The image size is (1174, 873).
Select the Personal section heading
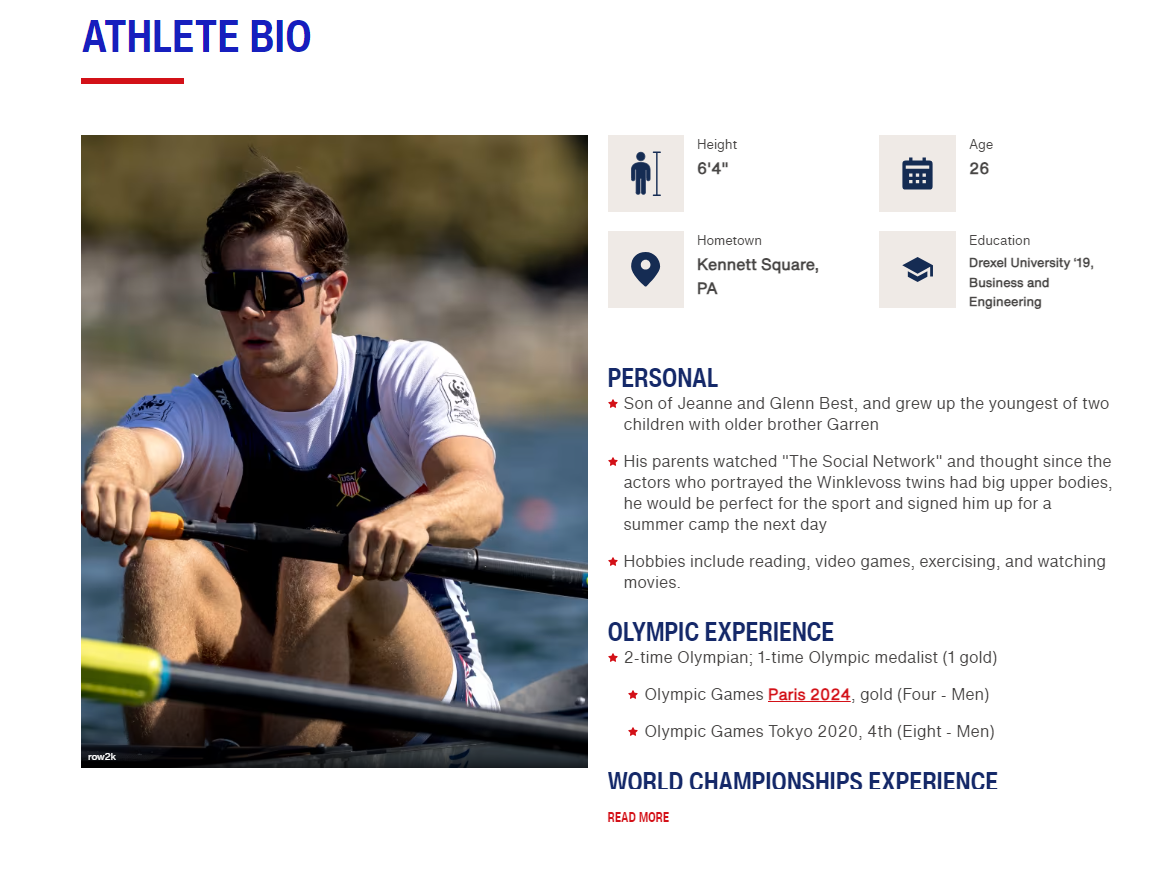pyautogui.click(x=662, y=378)
